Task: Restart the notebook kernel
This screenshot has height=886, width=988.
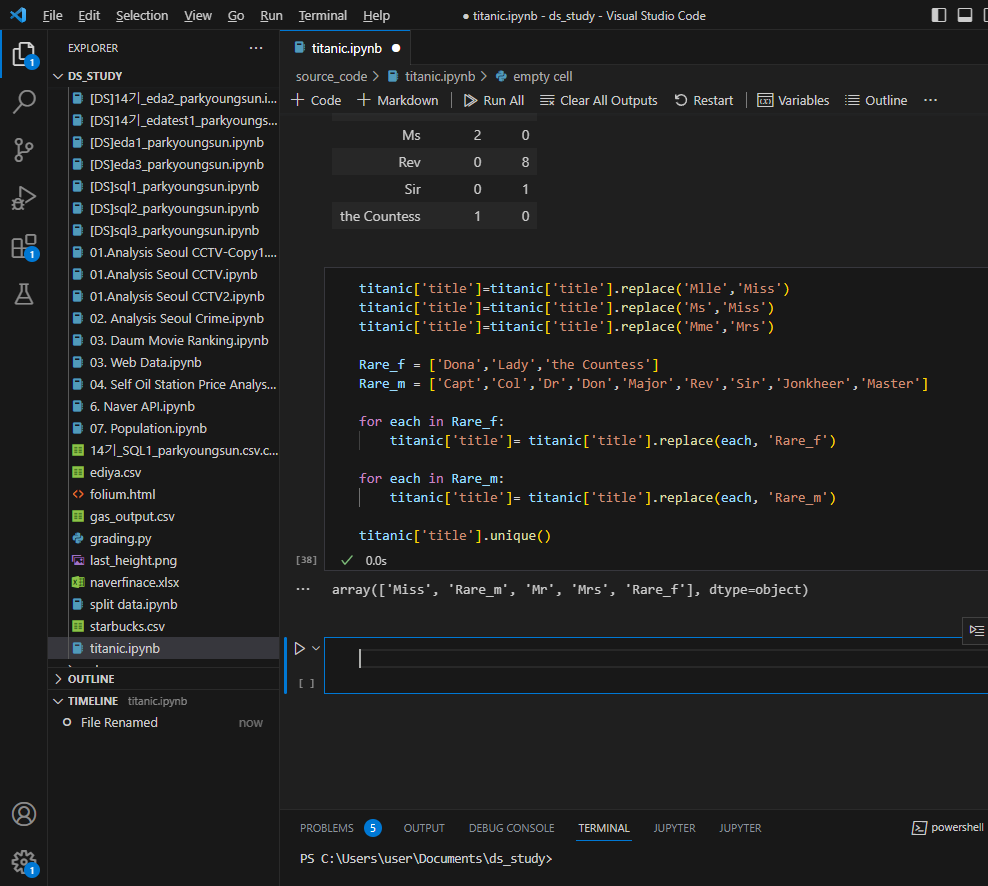Action: click(x=704, y=100)
